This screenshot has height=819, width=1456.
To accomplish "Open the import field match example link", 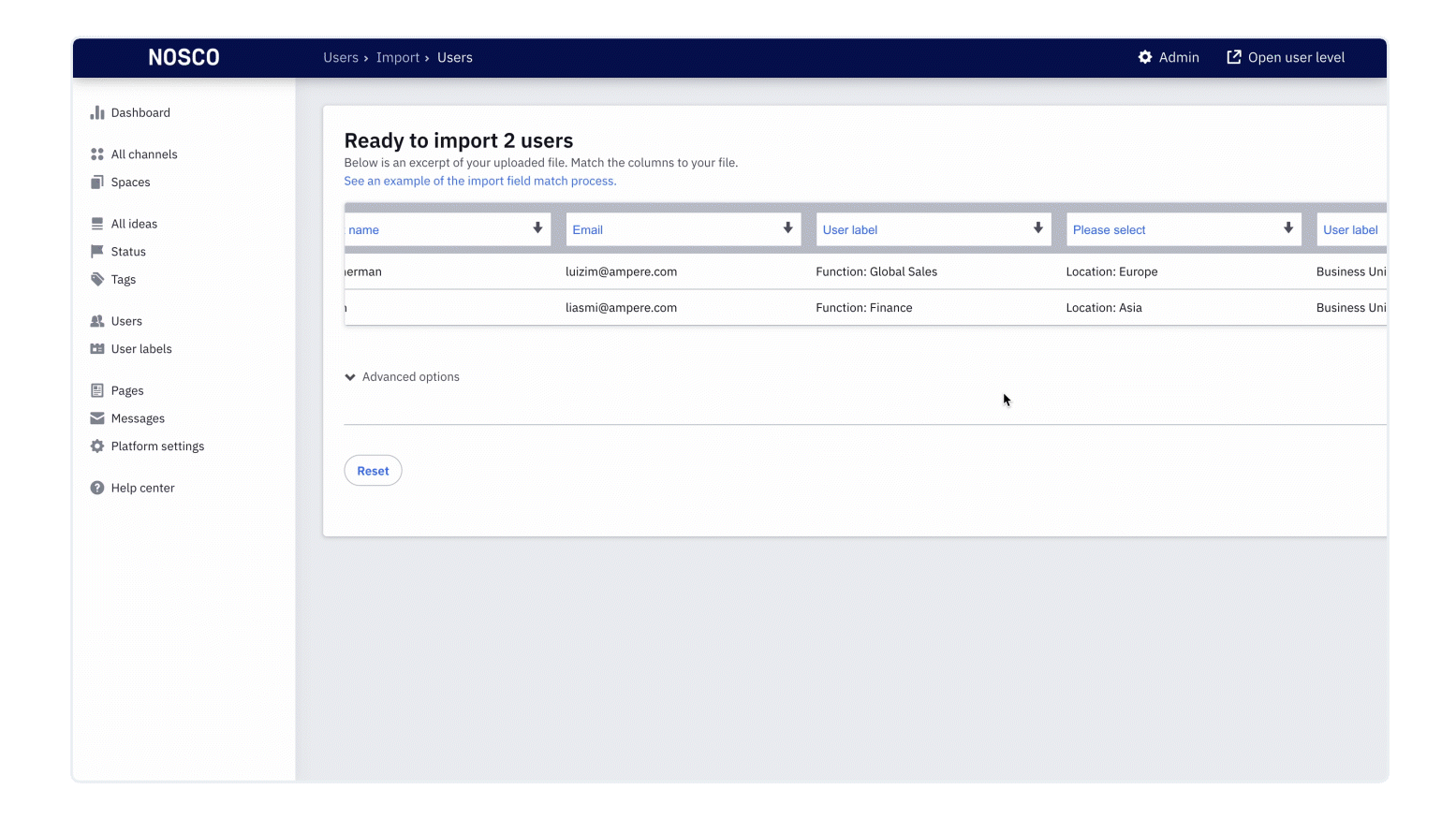I will (x=479, y=181).
